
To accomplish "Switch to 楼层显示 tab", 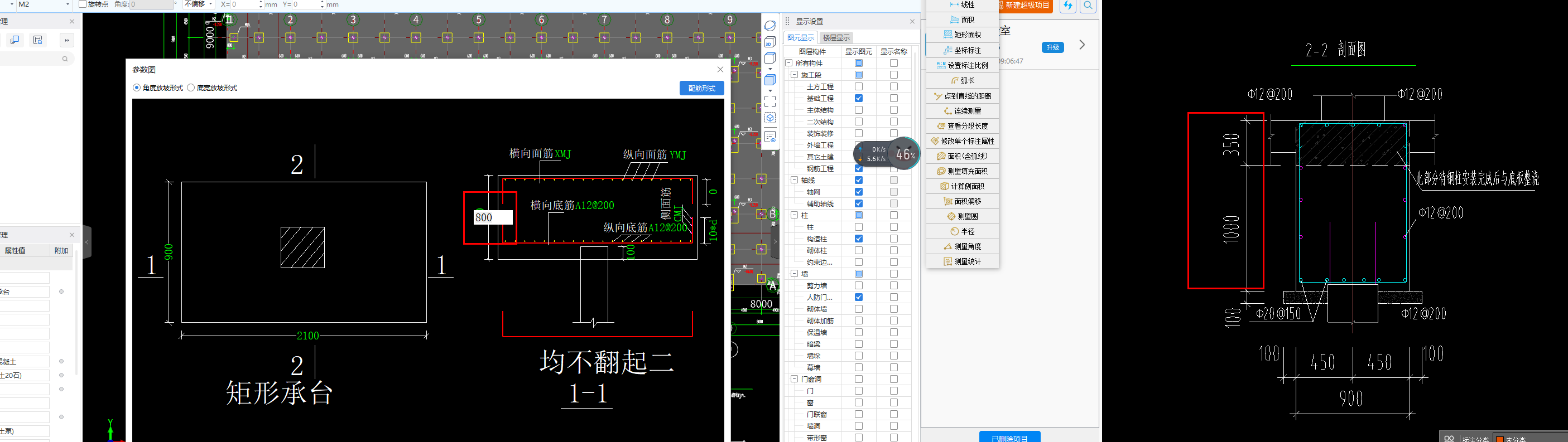I will (x=836, y=38).
